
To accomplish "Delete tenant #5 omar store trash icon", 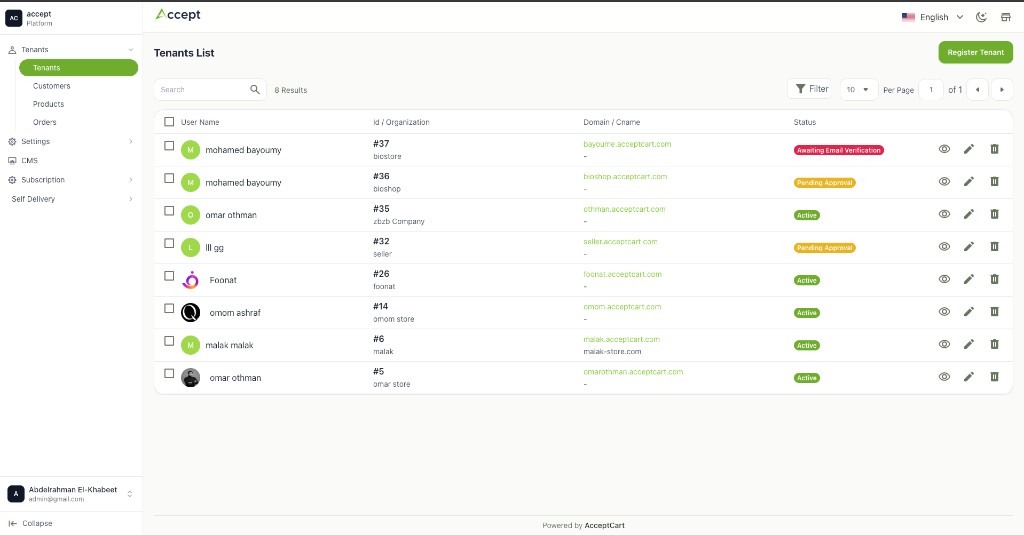I will point(995,377).
